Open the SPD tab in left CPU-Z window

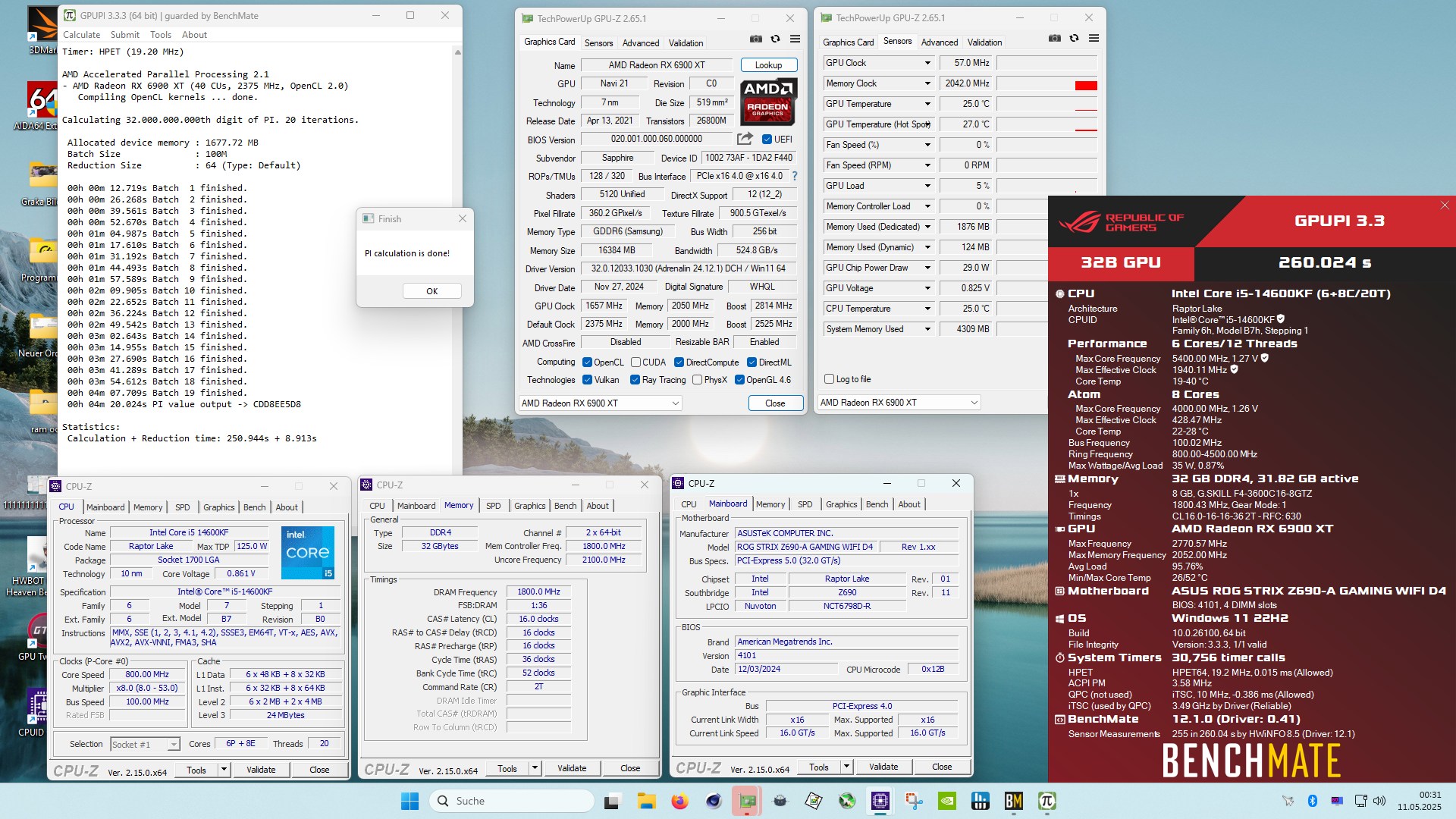183,507
